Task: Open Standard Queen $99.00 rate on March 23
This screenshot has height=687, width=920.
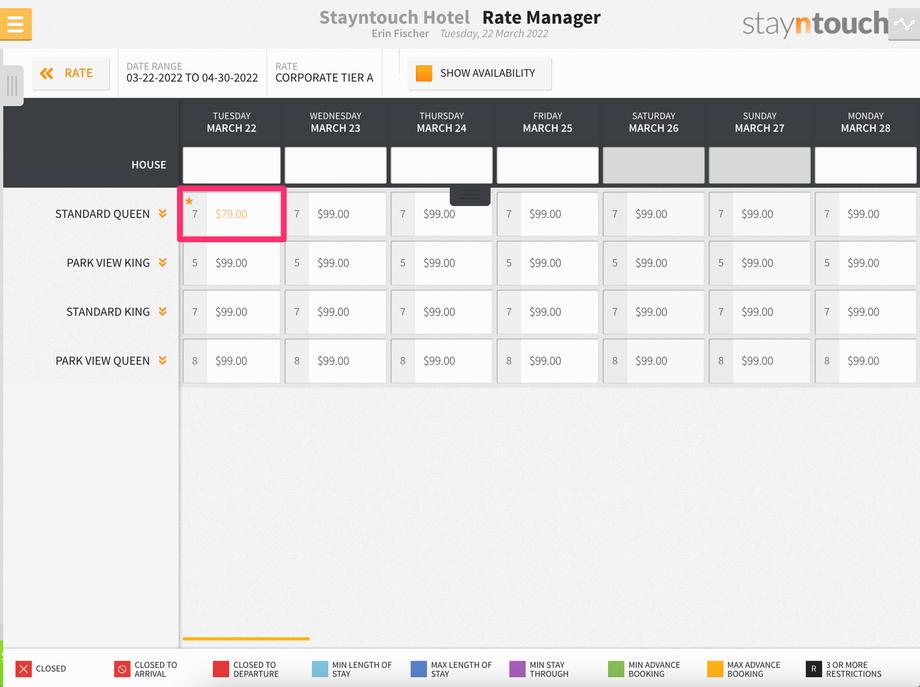Action: (336, 214)
